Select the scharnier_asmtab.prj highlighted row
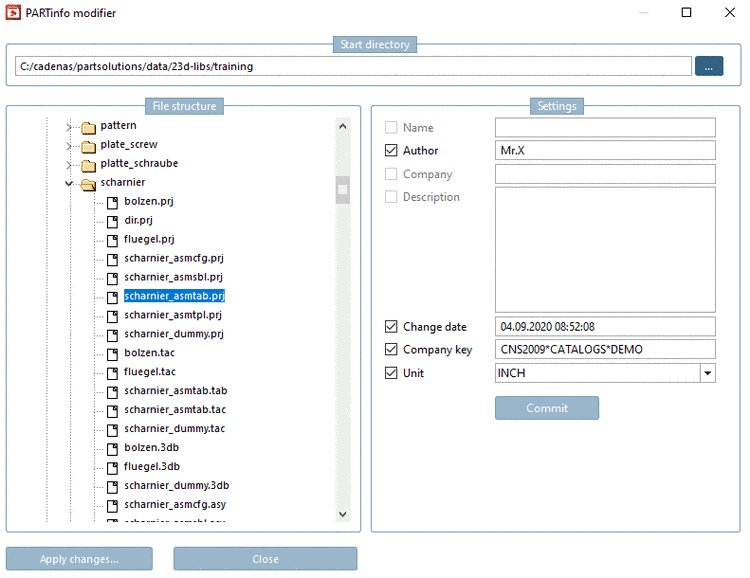This screenshot has height=578, width=750. (174, 296)
